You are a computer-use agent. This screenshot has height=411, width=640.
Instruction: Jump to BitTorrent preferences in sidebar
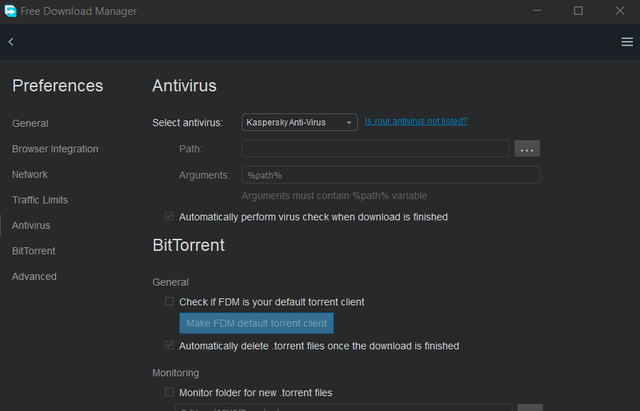tap(33, 251)
